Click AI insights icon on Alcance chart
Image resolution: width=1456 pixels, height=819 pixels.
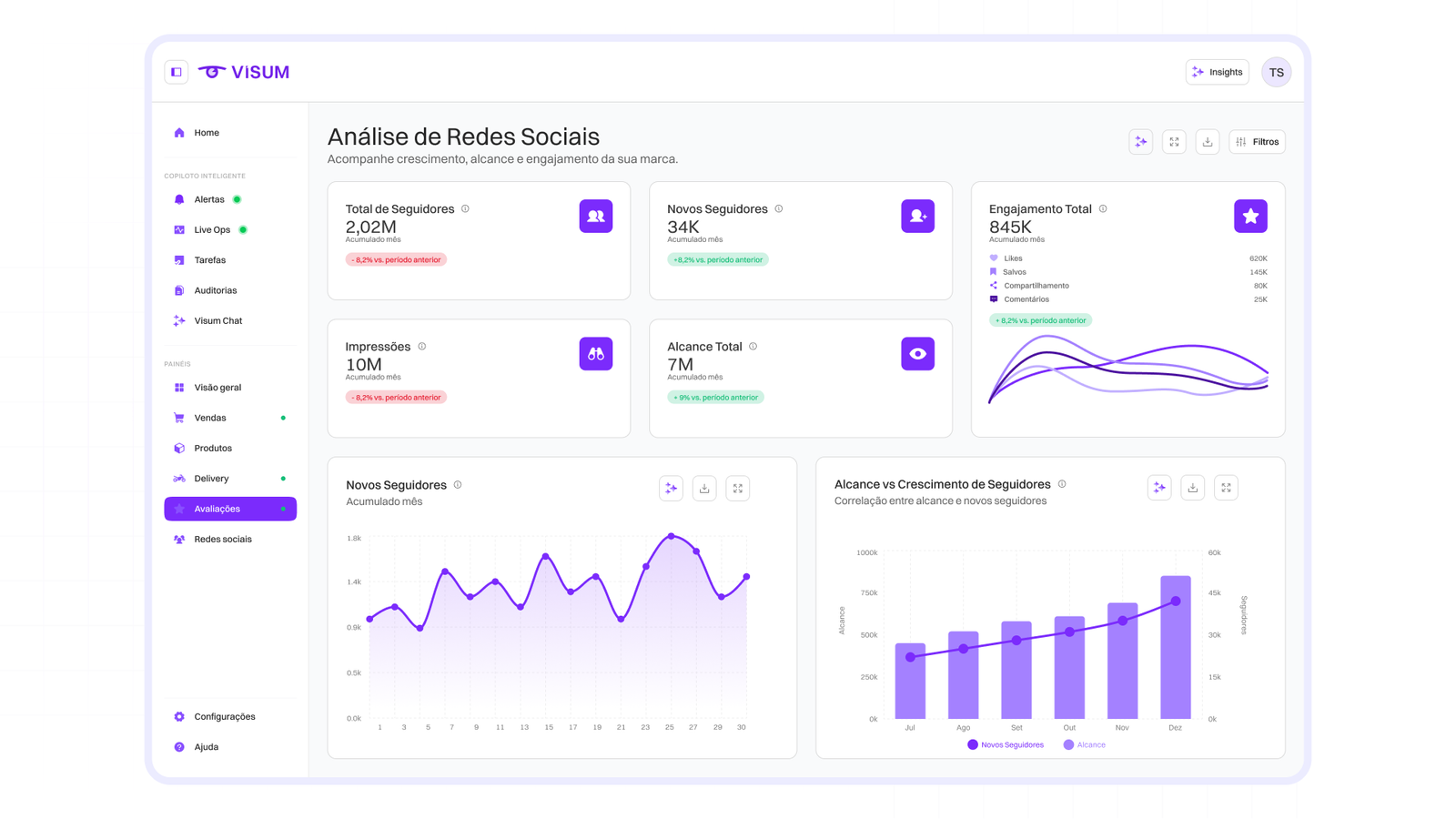click(x=1159, y=488)
